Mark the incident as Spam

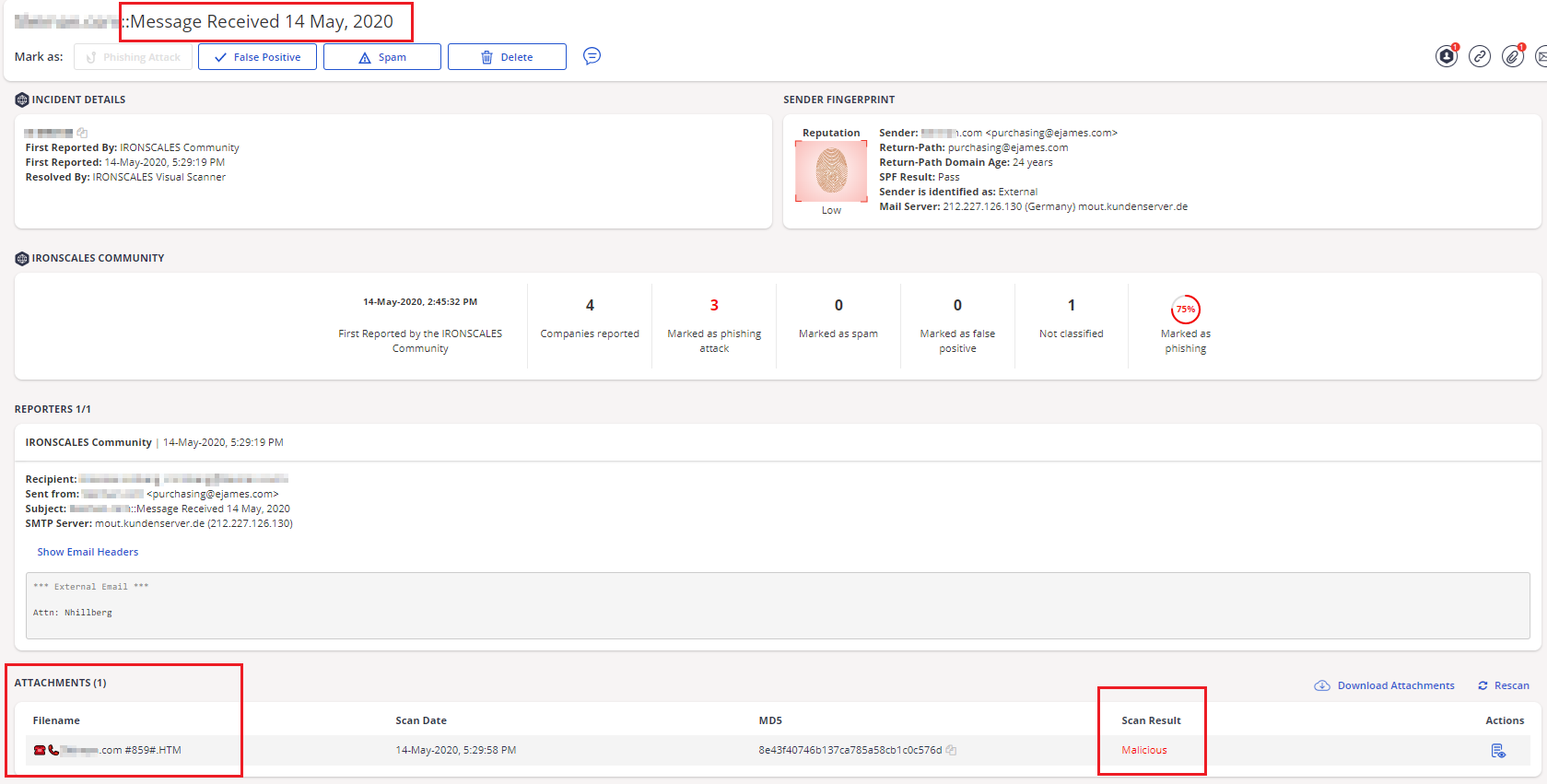tap(382, 57)
